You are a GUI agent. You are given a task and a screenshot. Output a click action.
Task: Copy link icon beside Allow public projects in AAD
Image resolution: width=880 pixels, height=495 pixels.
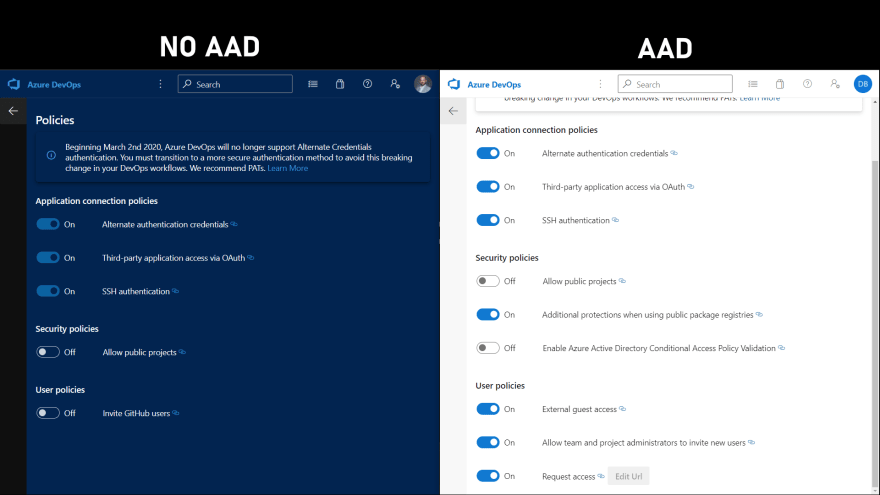[x=622, y=281]
